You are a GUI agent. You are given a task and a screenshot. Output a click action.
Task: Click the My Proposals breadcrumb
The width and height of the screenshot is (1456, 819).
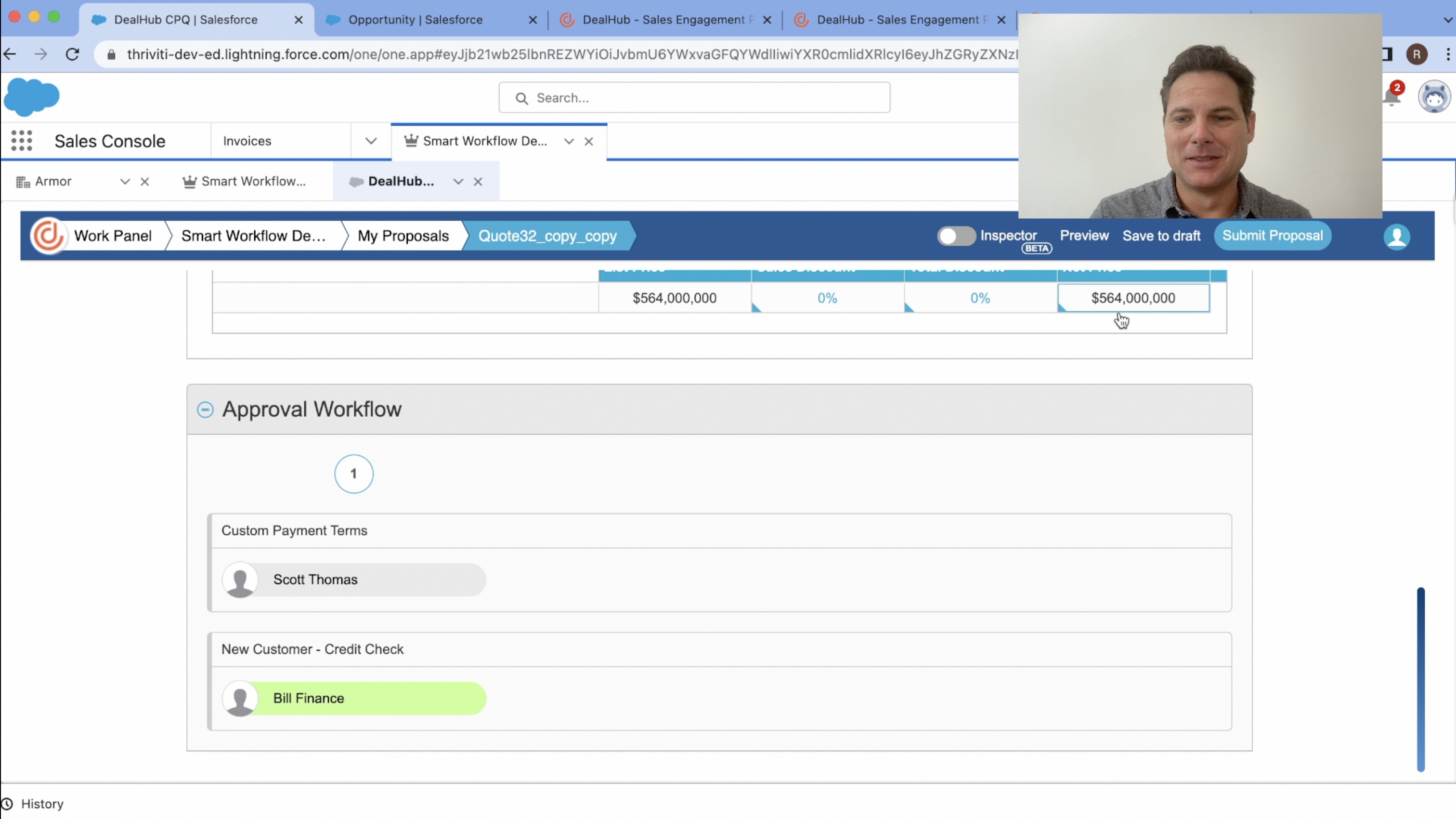(x=403, y=235)
